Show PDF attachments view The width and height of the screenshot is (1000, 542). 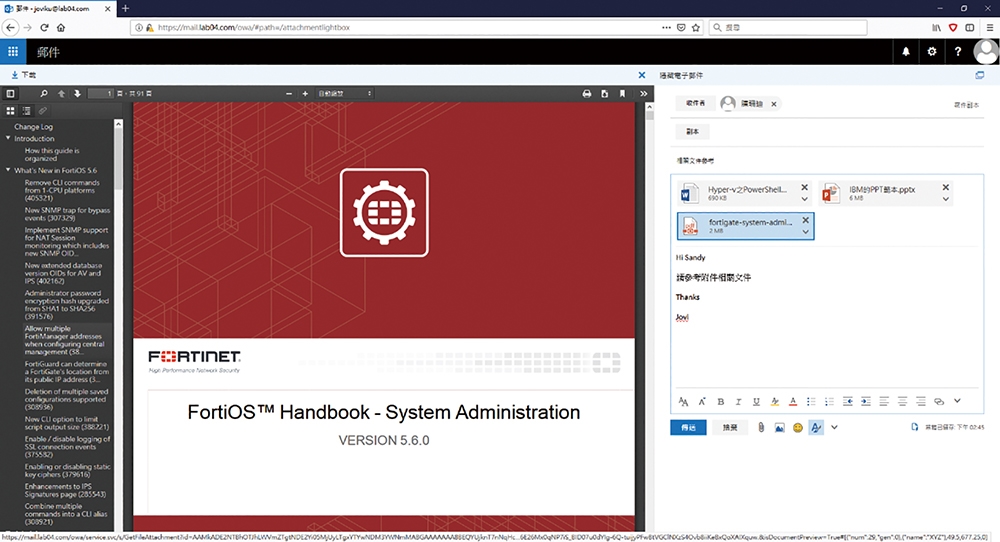tap(43, 111)
